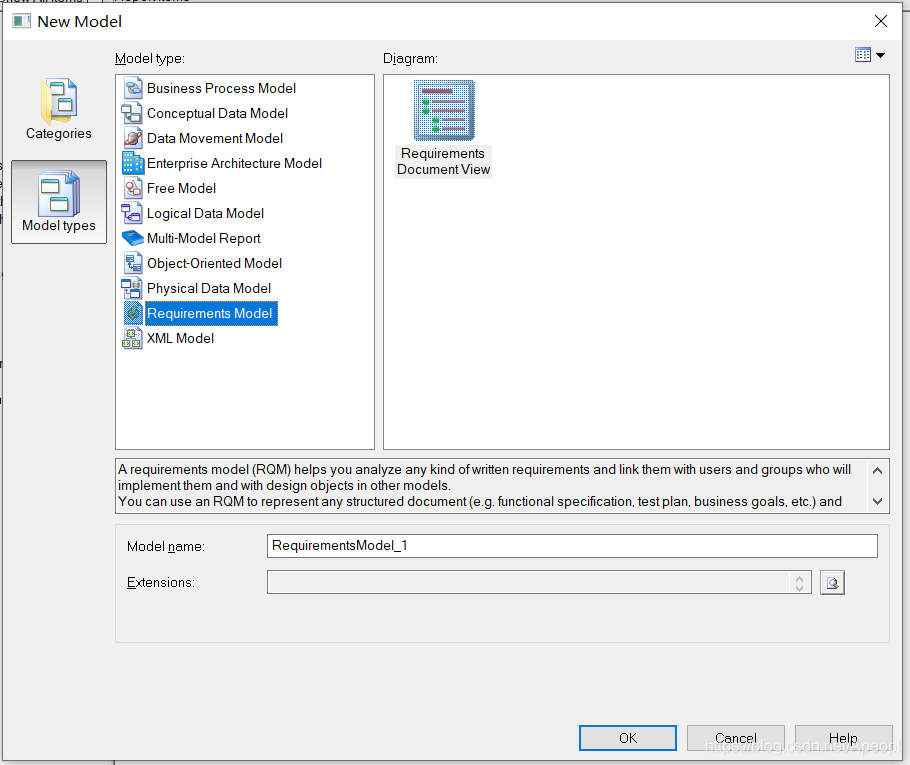Switch to the Categories view
The image size is (910, 765).
(59, 109)
